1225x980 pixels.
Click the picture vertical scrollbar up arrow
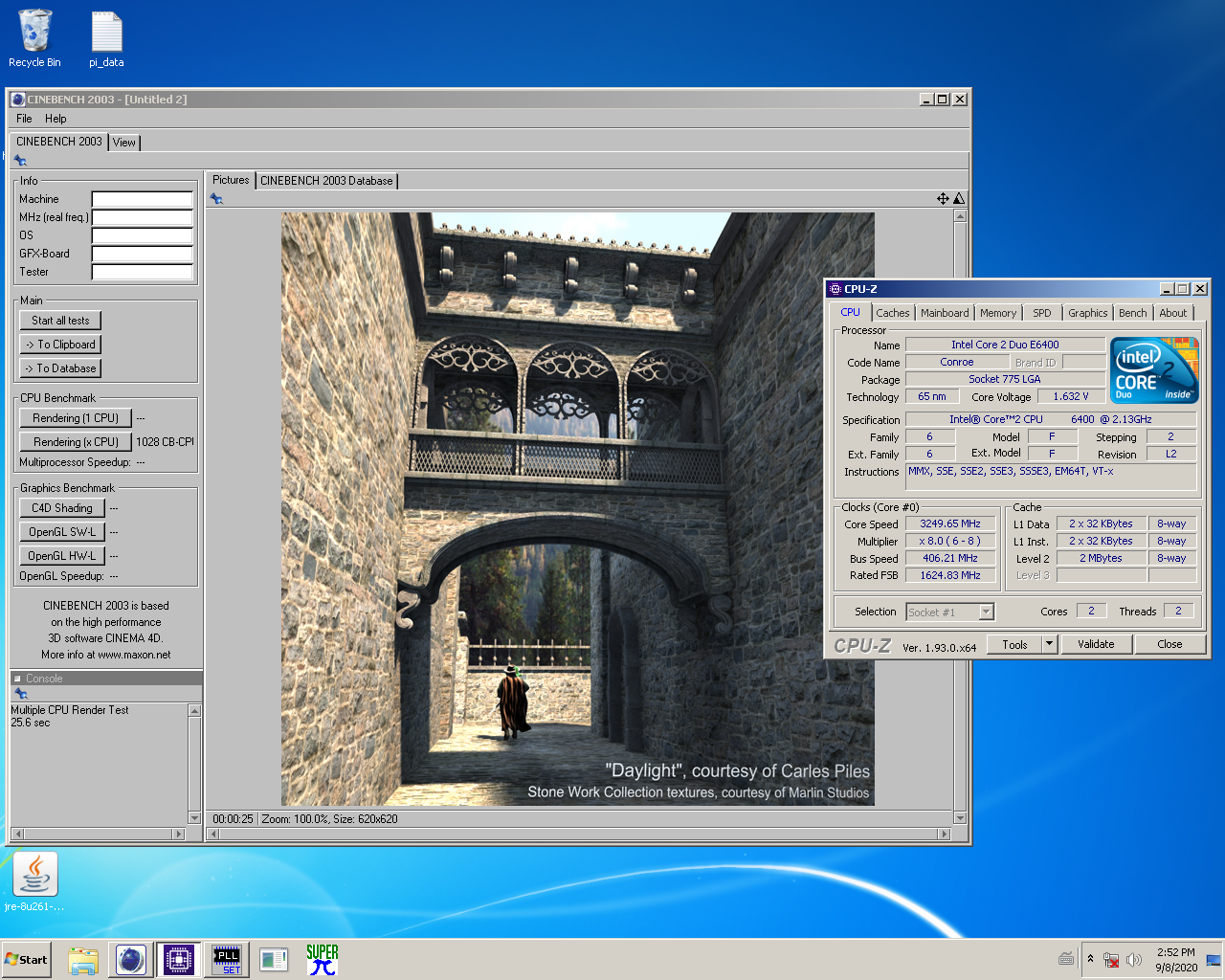pyautogui.click(x=960, y=217)
